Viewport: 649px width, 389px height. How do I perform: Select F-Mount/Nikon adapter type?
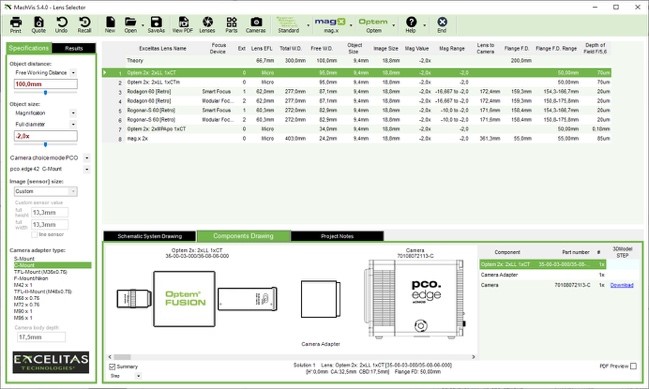click(x=31, y=279)
